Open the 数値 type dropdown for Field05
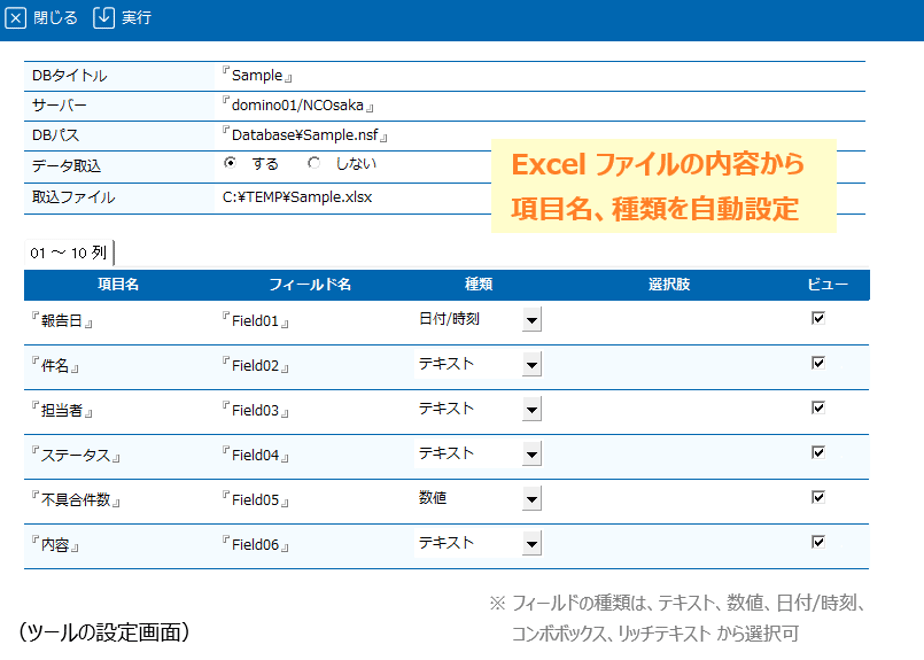 [532, 499]
